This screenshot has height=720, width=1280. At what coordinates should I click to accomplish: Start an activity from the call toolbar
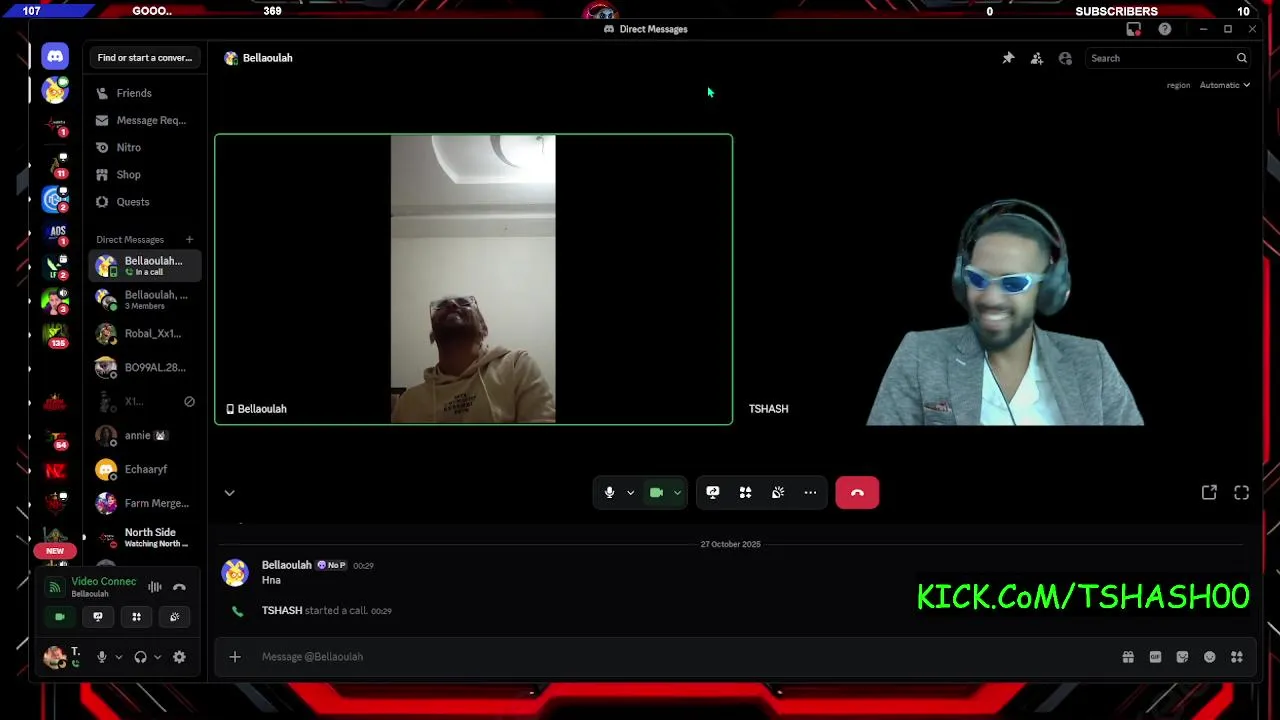pyautogui.click(x=745, y=492)
